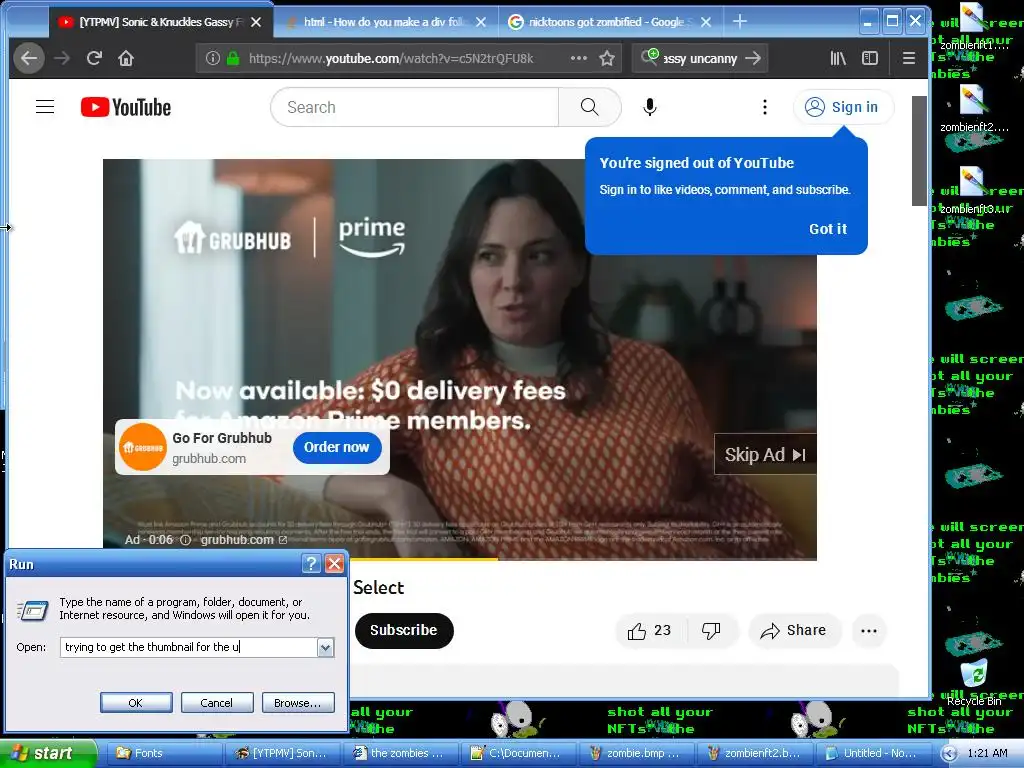This screenshot has width=1024, height=768.
Task: Click the YouTube logo
Action: [x=126, y=107]
